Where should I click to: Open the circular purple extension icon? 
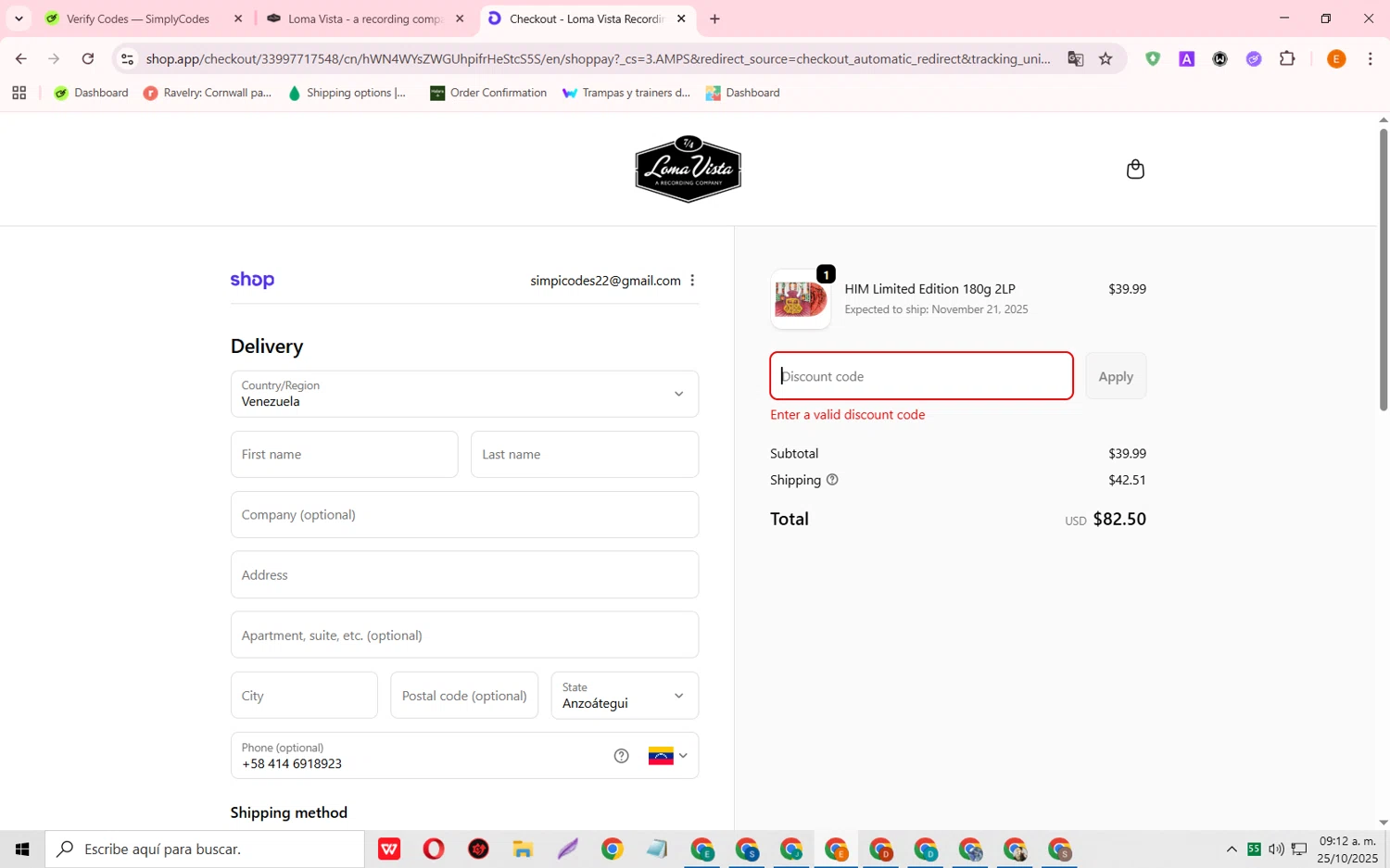coord(1254,58)
